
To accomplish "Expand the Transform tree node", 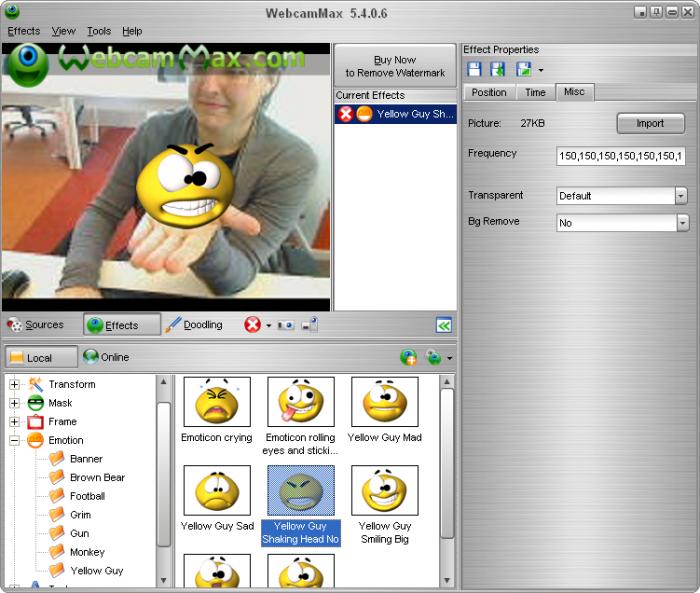I will 14,384.
